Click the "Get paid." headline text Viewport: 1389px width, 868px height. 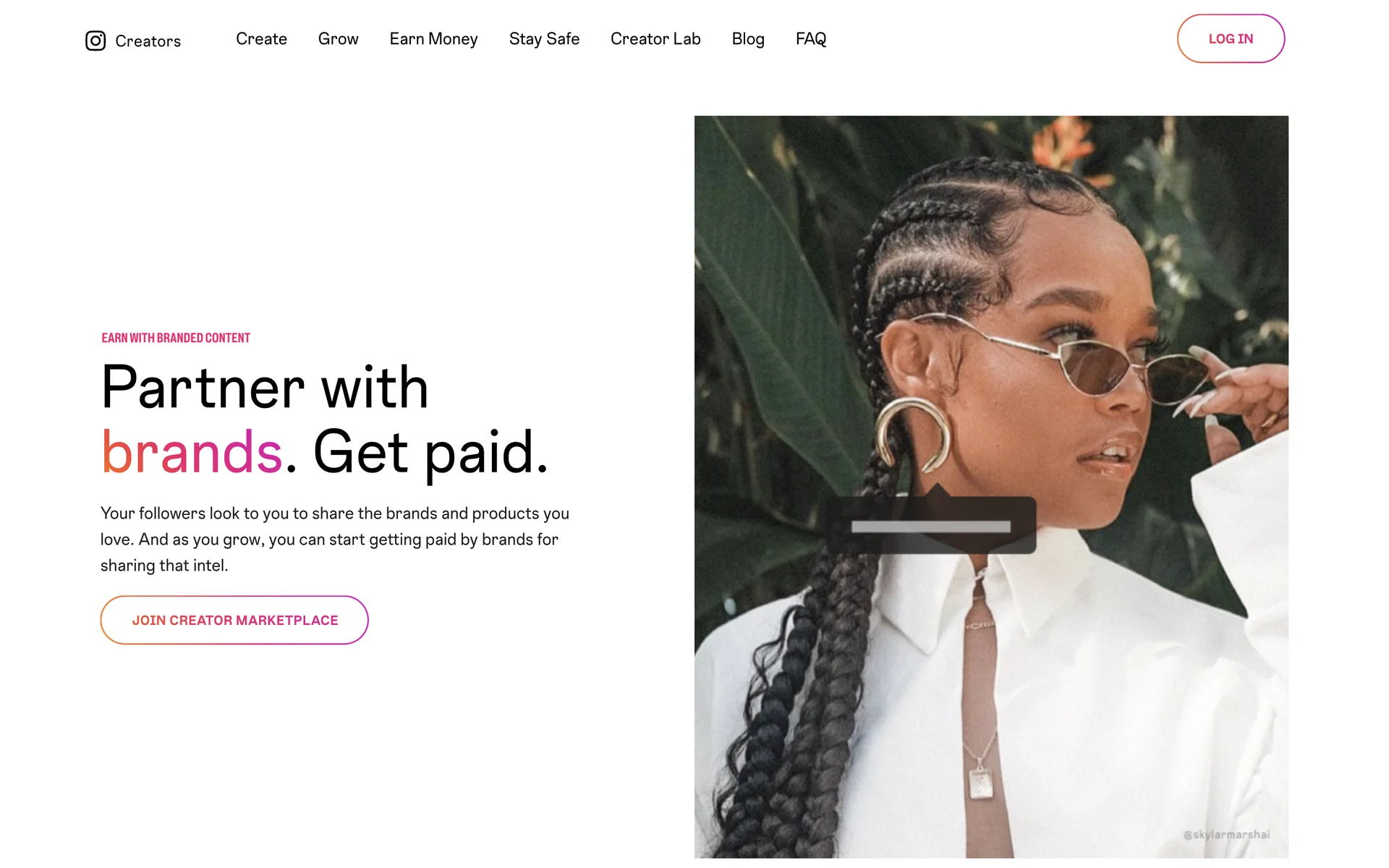click(x=430, y=454)
